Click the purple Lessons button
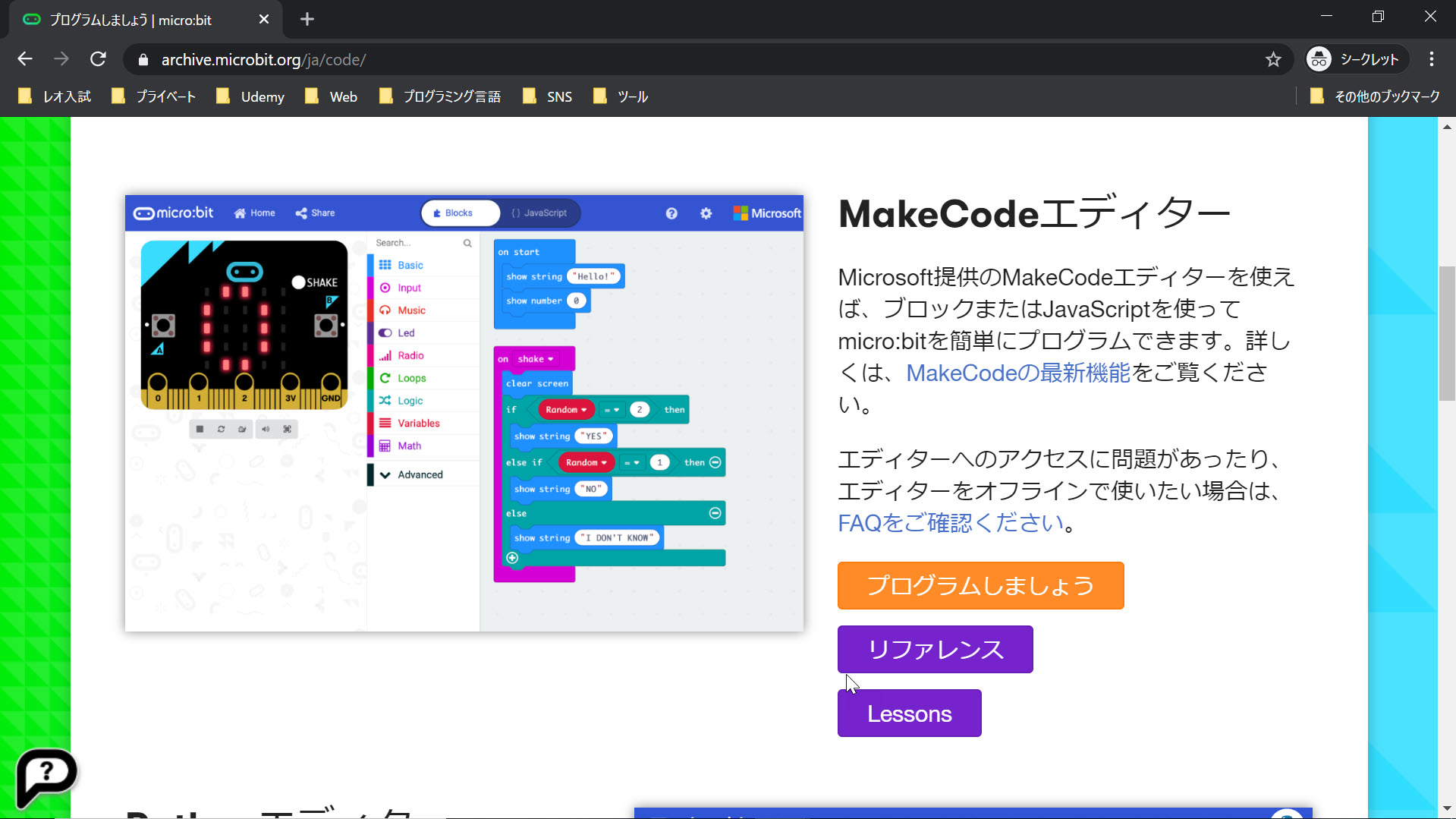This screenshot has height=819, width=1456. click(909, 713)
